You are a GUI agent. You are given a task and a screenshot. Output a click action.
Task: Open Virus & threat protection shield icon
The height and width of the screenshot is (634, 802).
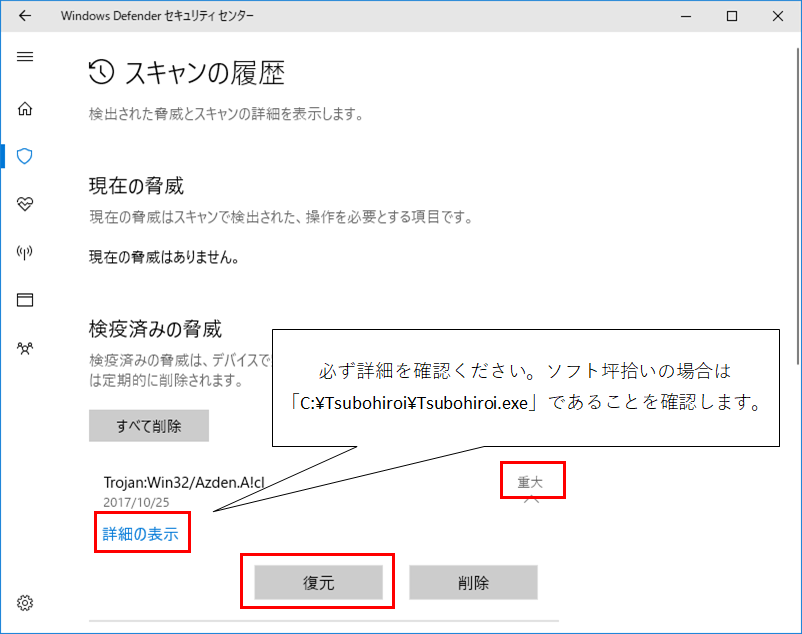[25, 156]
